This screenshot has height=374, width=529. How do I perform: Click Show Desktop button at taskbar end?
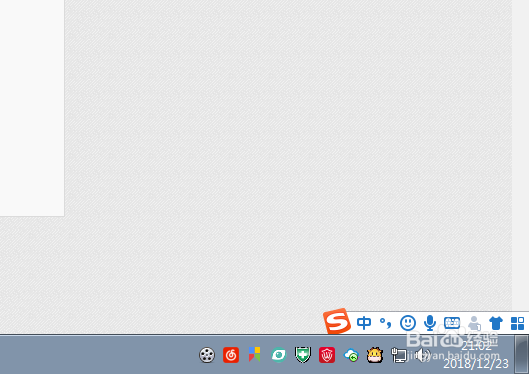point(522,354)
